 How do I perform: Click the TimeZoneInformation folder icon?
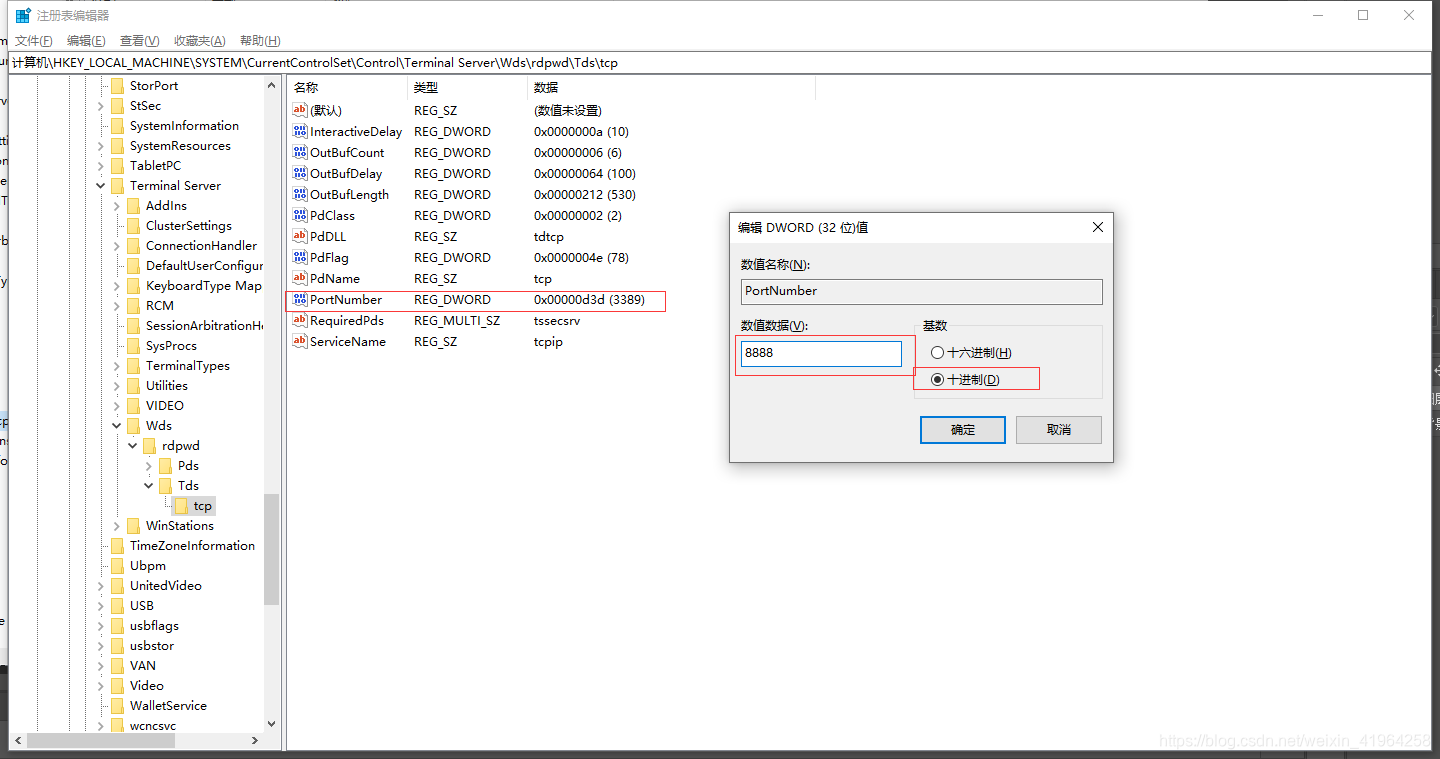(x=118, y=545)
